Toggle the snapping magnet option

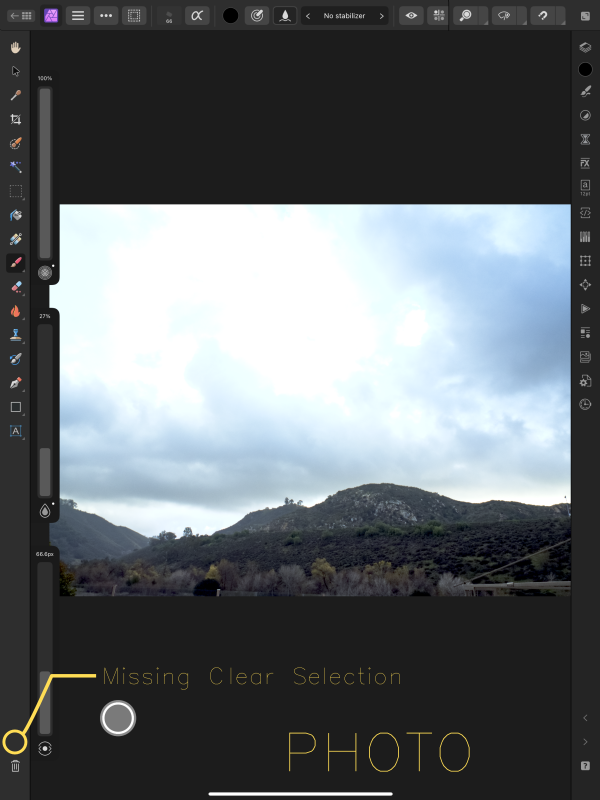coord(543,16)
